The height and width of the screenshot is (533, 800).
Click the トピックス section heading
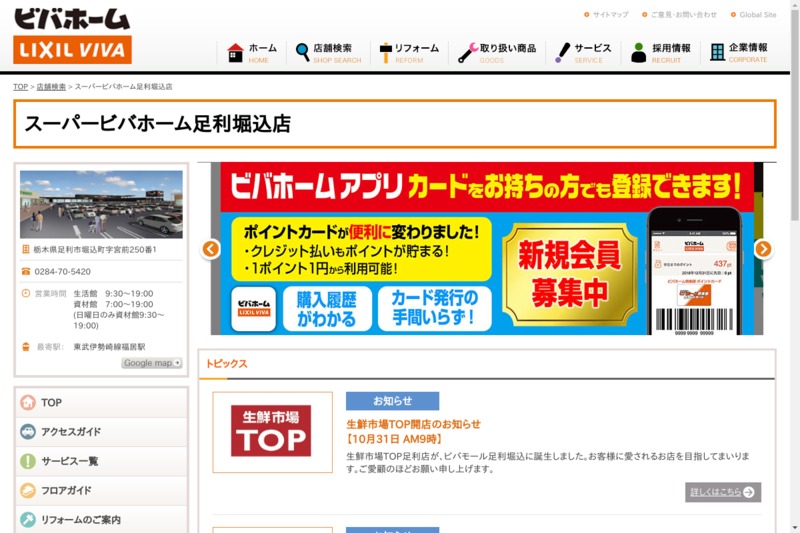click(x=226, y=364)
